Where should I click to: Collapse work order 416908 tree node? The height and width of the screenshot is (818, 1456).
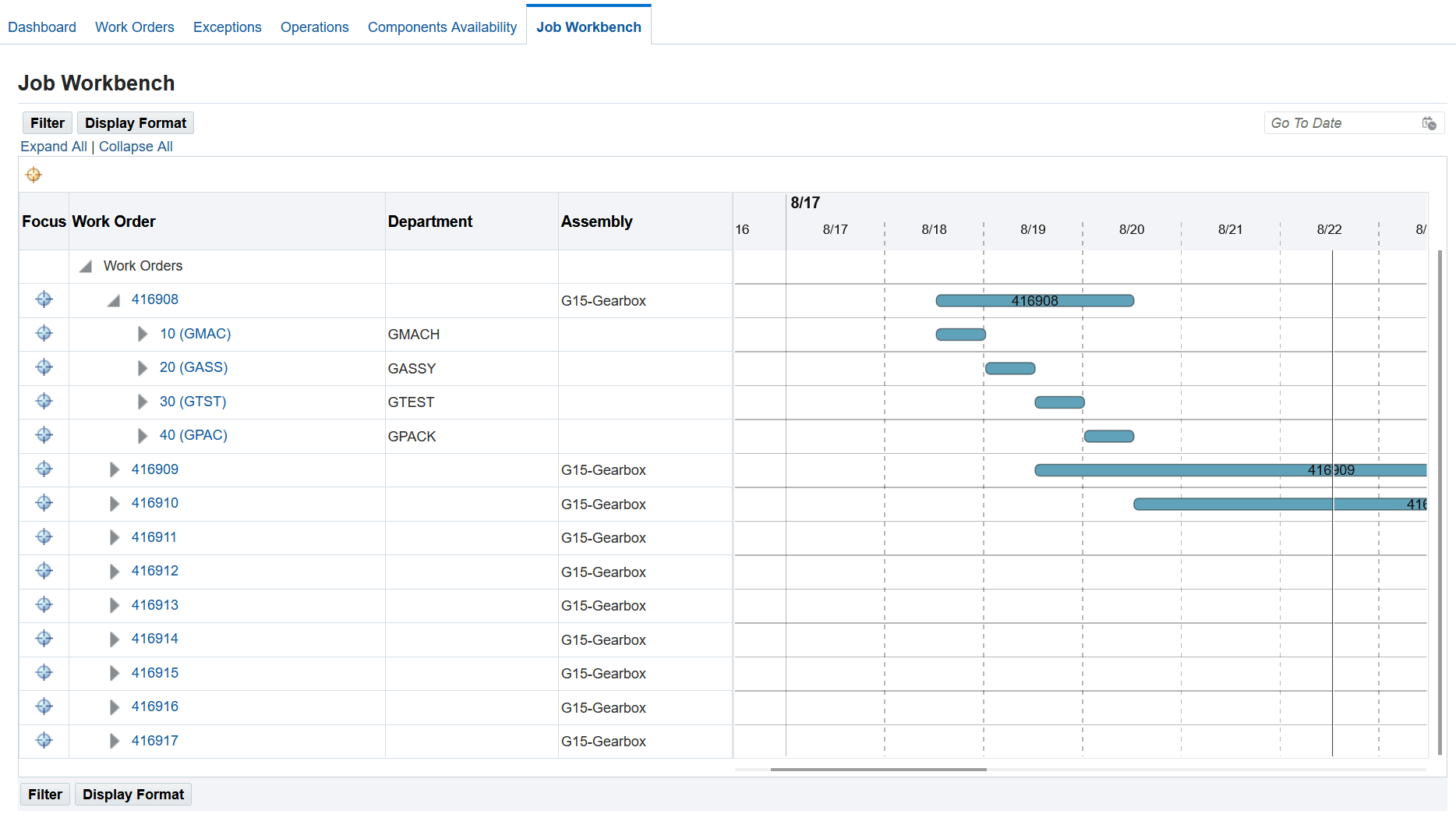pyautogui.click(x=114, y=300)
